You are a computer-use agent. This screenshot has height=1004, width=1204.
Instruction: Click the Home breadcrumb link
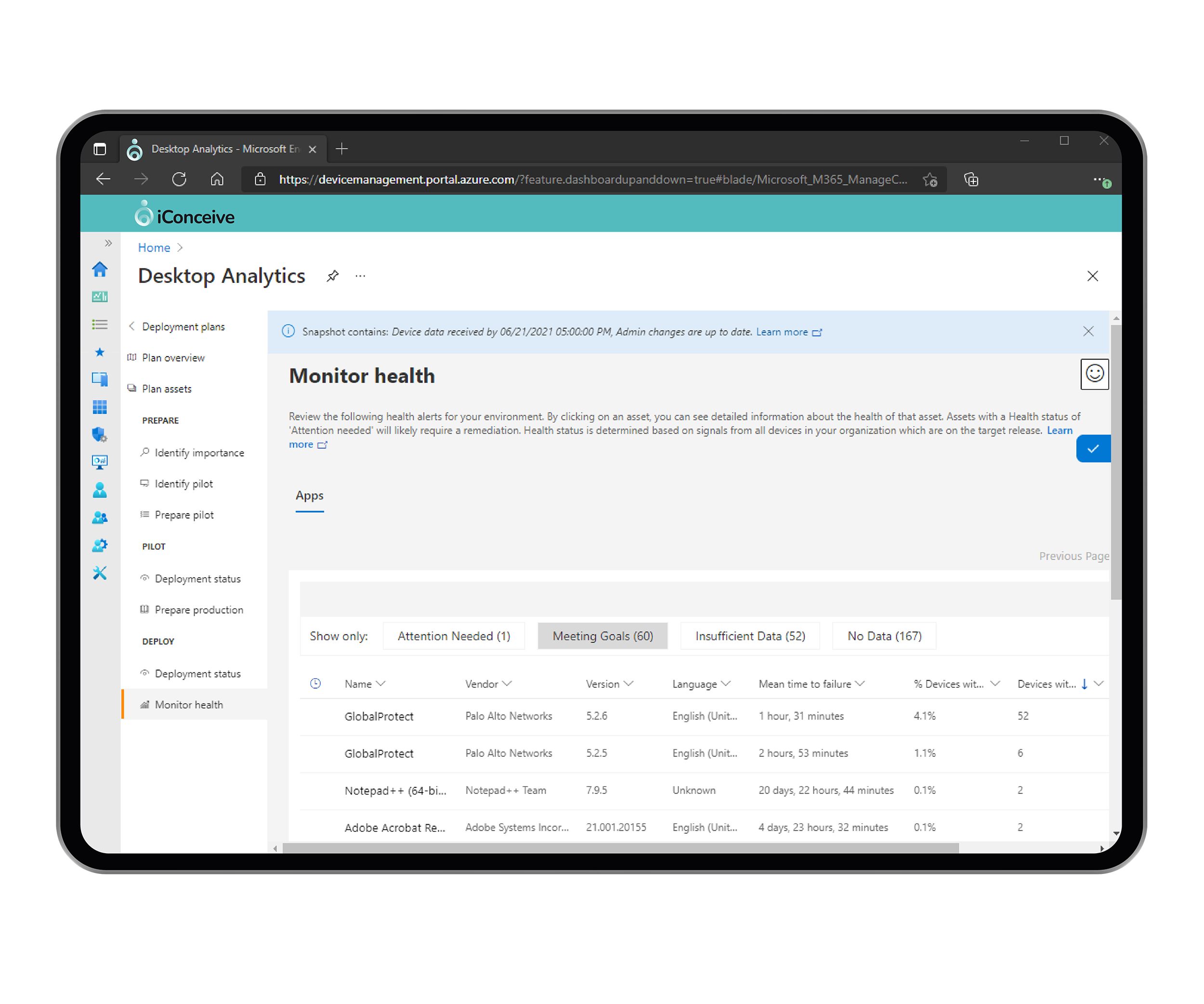154,248
